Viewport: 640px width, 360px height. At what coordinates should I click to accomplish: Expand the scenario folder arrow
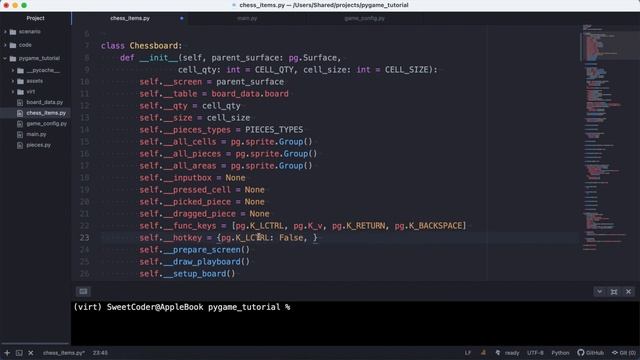coord(5,32)
